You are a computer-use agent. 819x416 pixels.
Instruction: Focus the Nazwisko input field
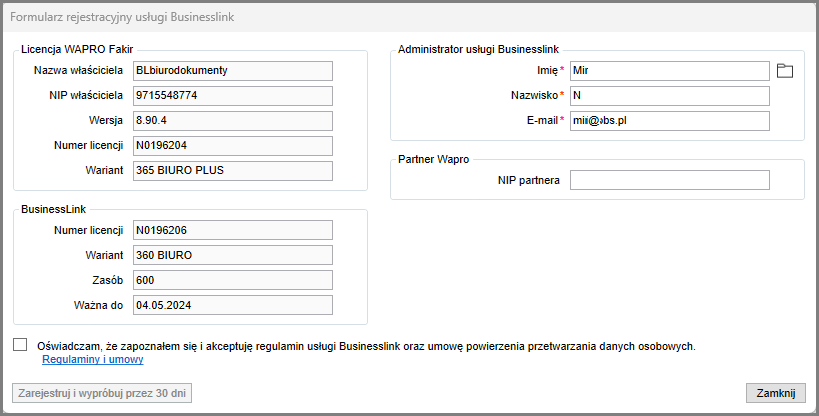(x=670, y=96)
